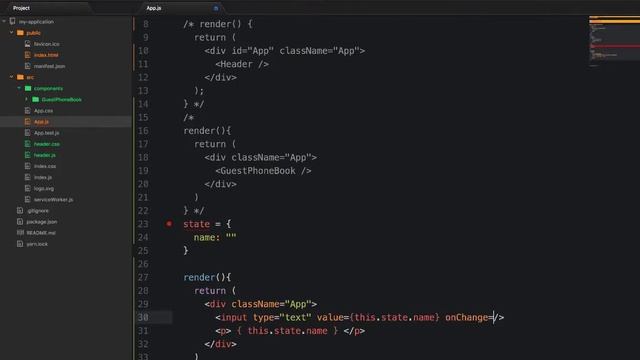Select the favicon.ico file icon

pos(27,44)
